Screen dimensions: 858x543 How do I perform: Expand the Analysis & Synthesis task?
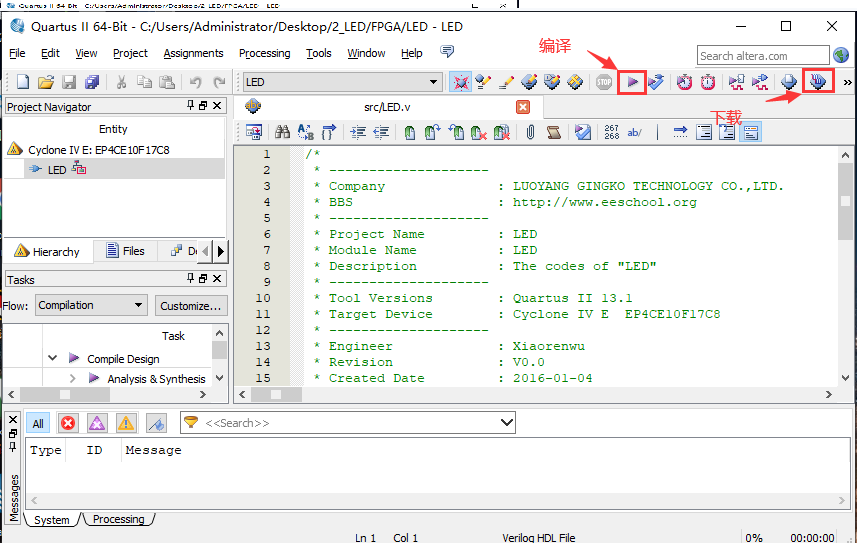[73, 378]
